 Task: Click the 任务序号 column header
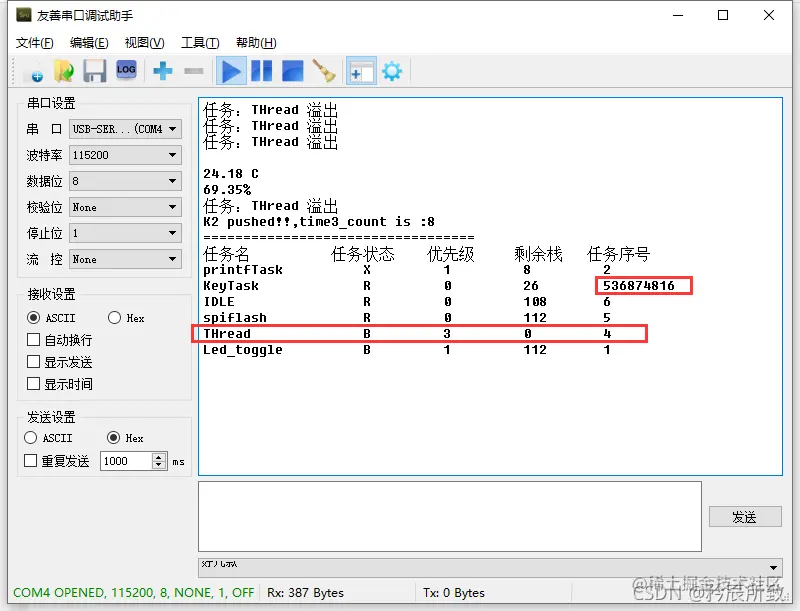coord(618,253)
